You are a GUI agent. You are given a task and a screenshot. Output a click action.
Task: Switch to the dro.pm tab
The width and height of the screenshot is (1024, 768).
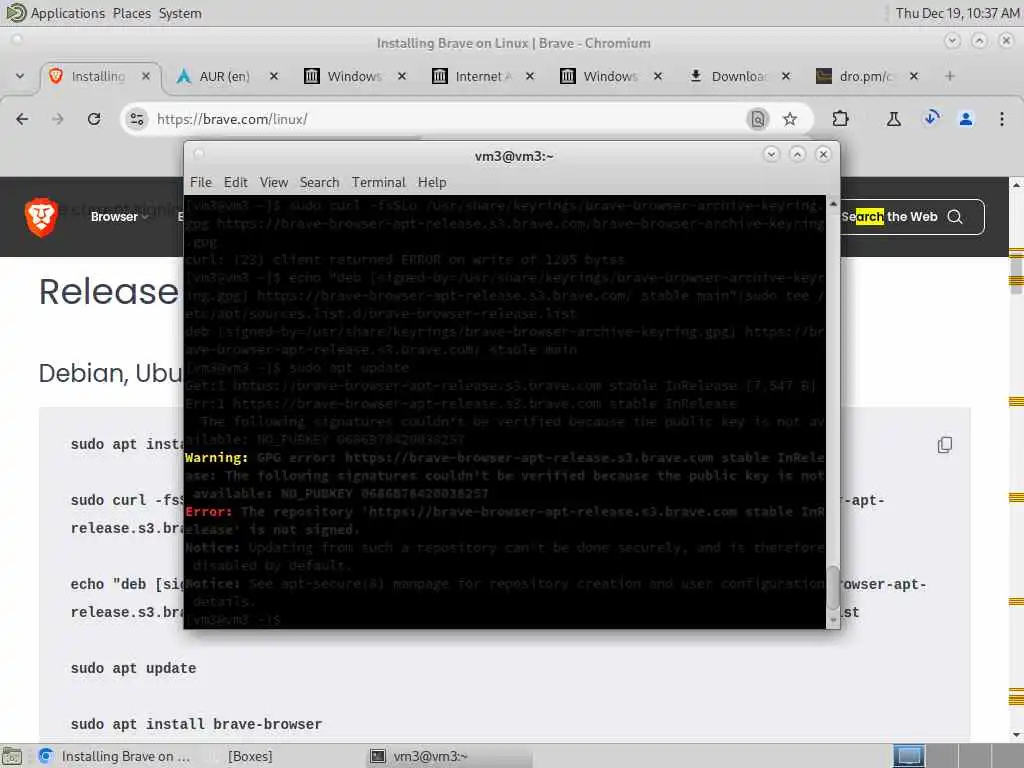[x=865, y=76]
